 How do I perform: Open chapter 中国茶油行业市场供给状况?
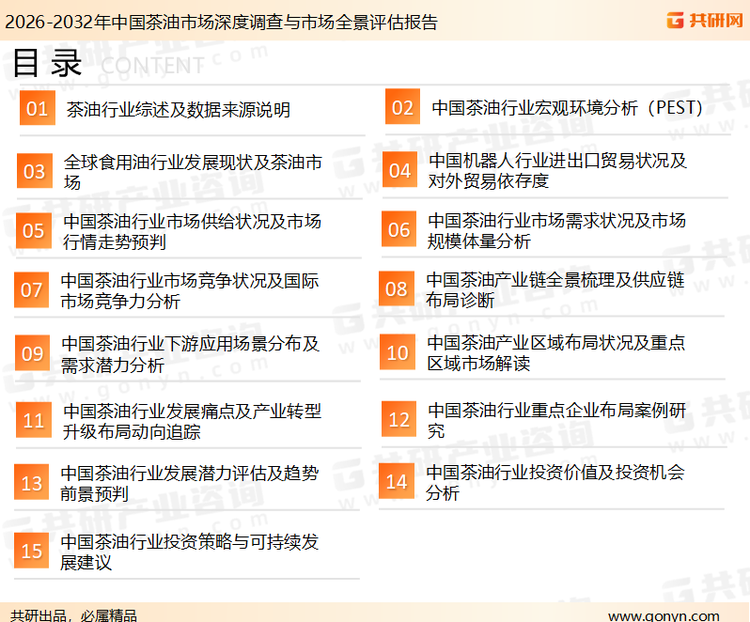click(x=192, y=231)
